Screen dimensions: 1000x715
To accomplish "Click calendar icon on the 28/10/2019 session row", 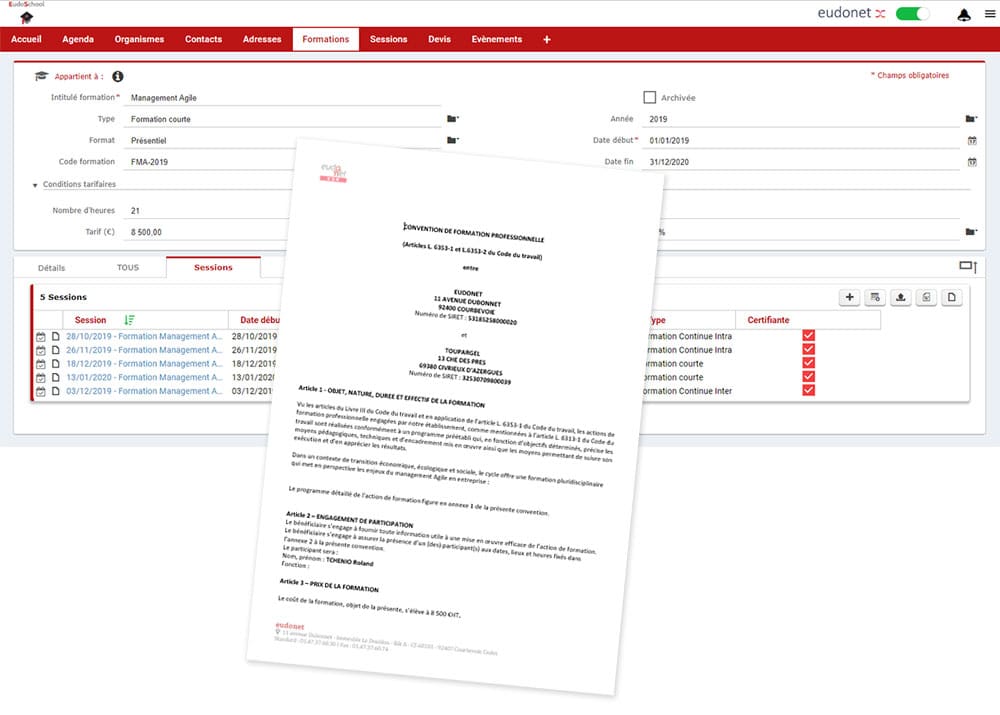I will tap(41, 336).
